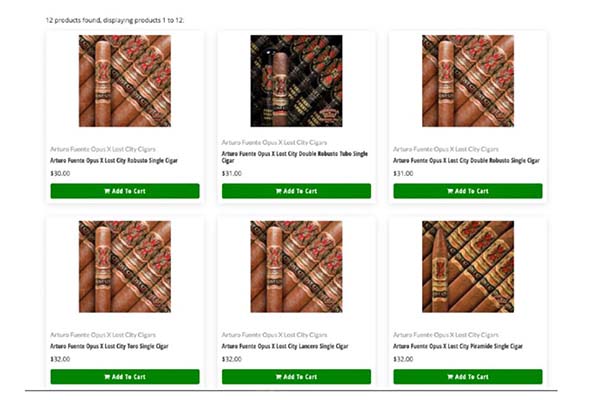
Task: Open Double Robusto Single Cigar product image
Action: 468,81
